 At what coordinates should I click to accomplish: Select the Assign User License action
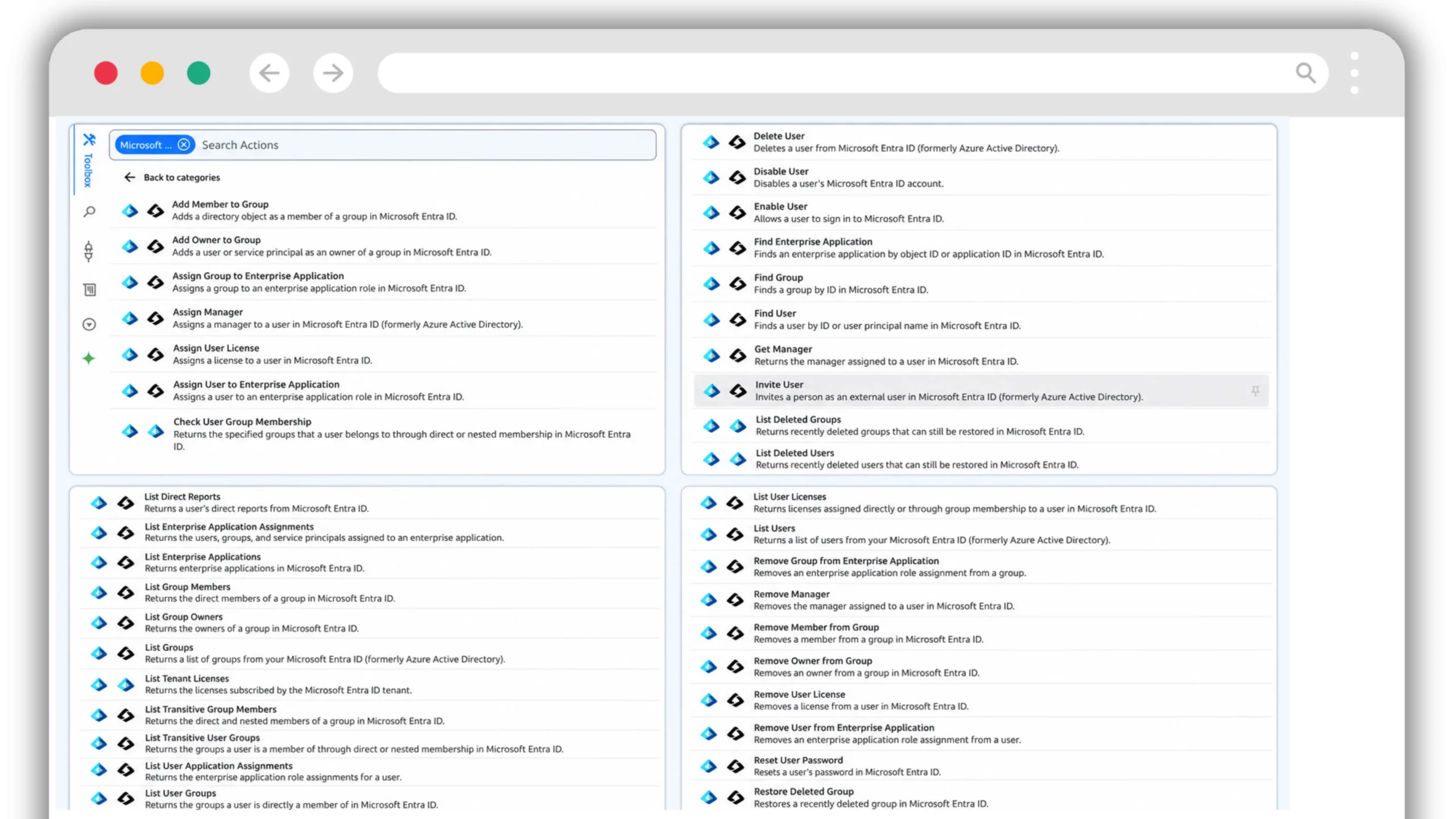(383, 354)
